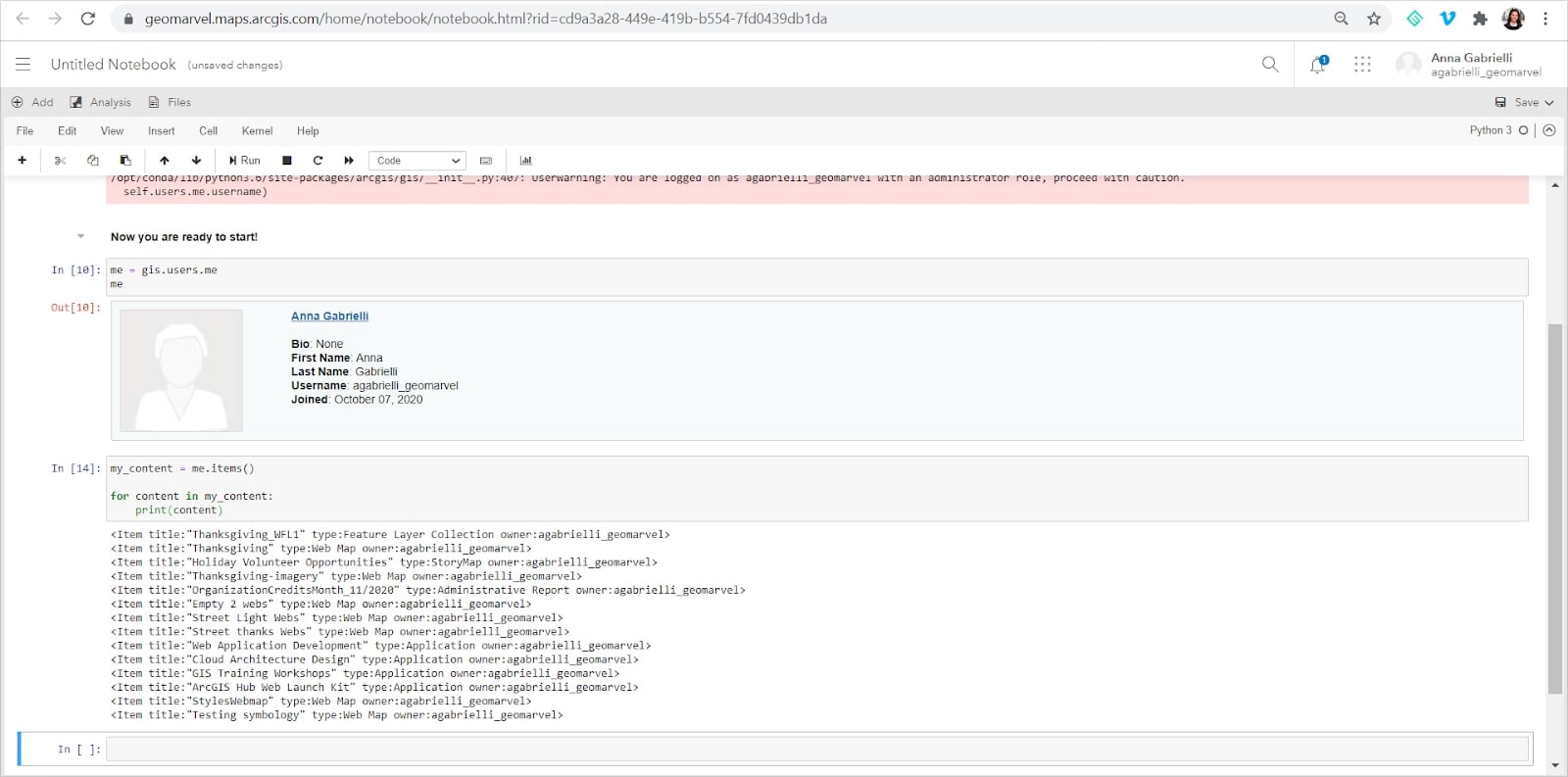Click the paste cells icon
Viewport: 1568px width, 777px height.
(x=125, y=161)
